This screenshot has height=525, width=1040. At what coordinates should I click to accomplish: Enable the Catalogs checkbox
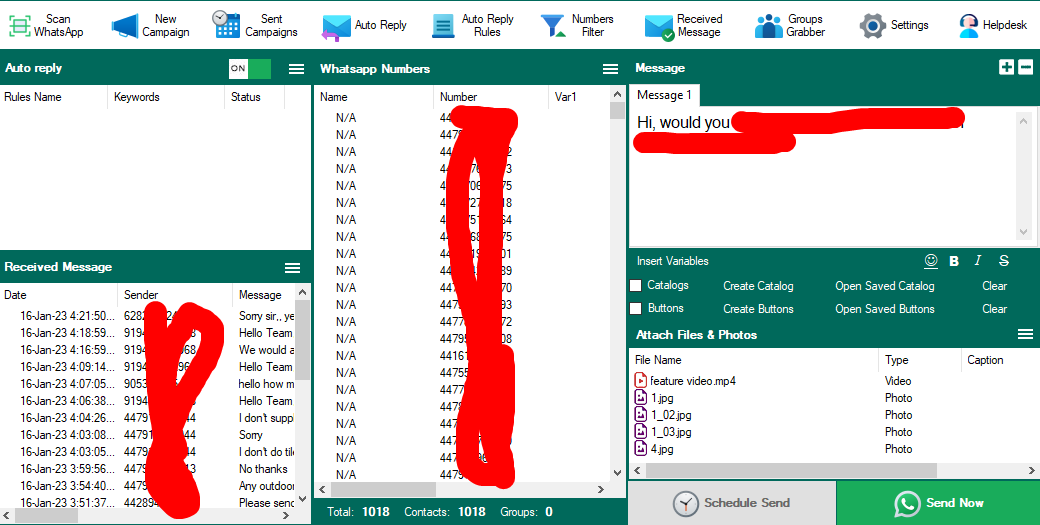(635, 286)
